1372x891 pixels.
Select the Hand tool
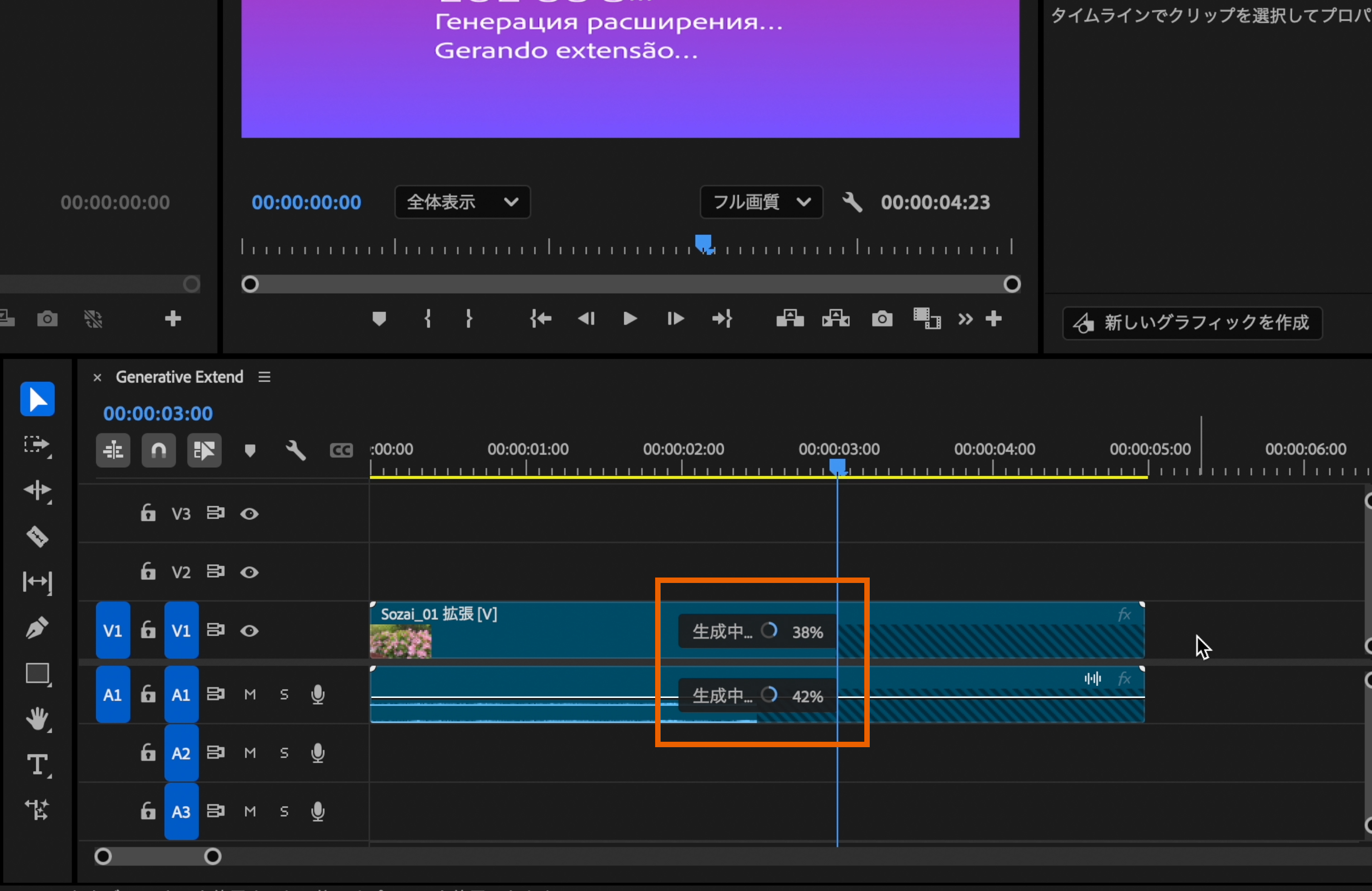38,719
